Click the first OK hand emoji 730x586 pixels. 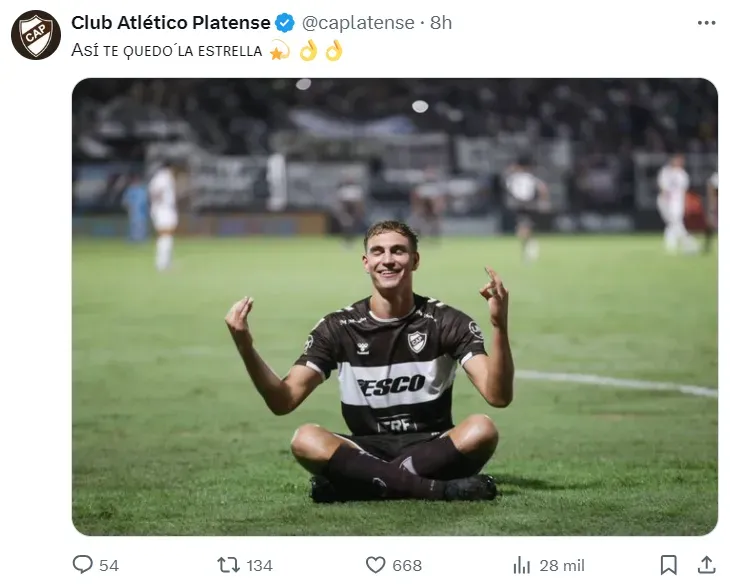pyautogui.click(x=308, y=50)
